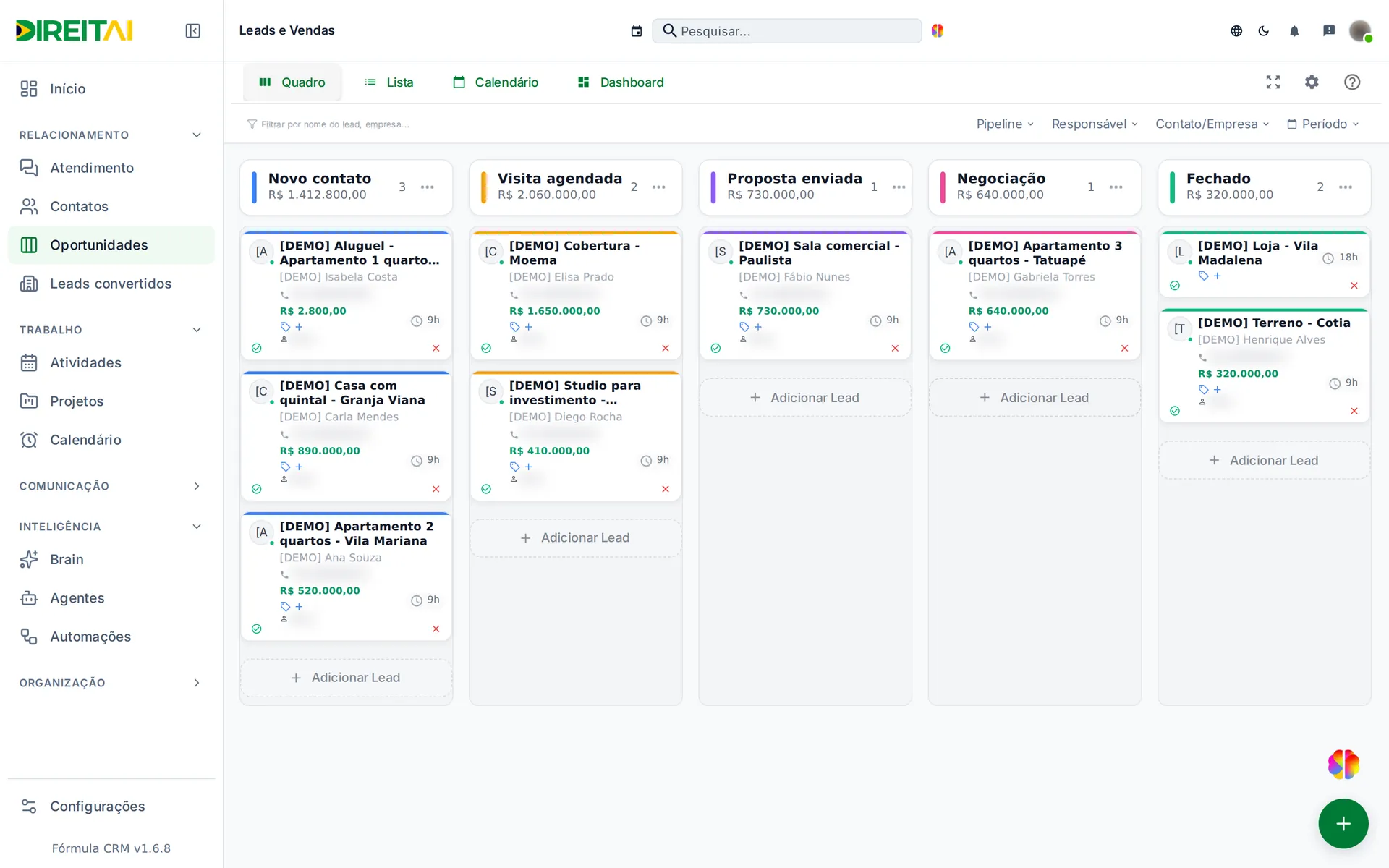Switch to the Calendário view tab
Screen dimensions: 1389x868
tap(496, 82)
